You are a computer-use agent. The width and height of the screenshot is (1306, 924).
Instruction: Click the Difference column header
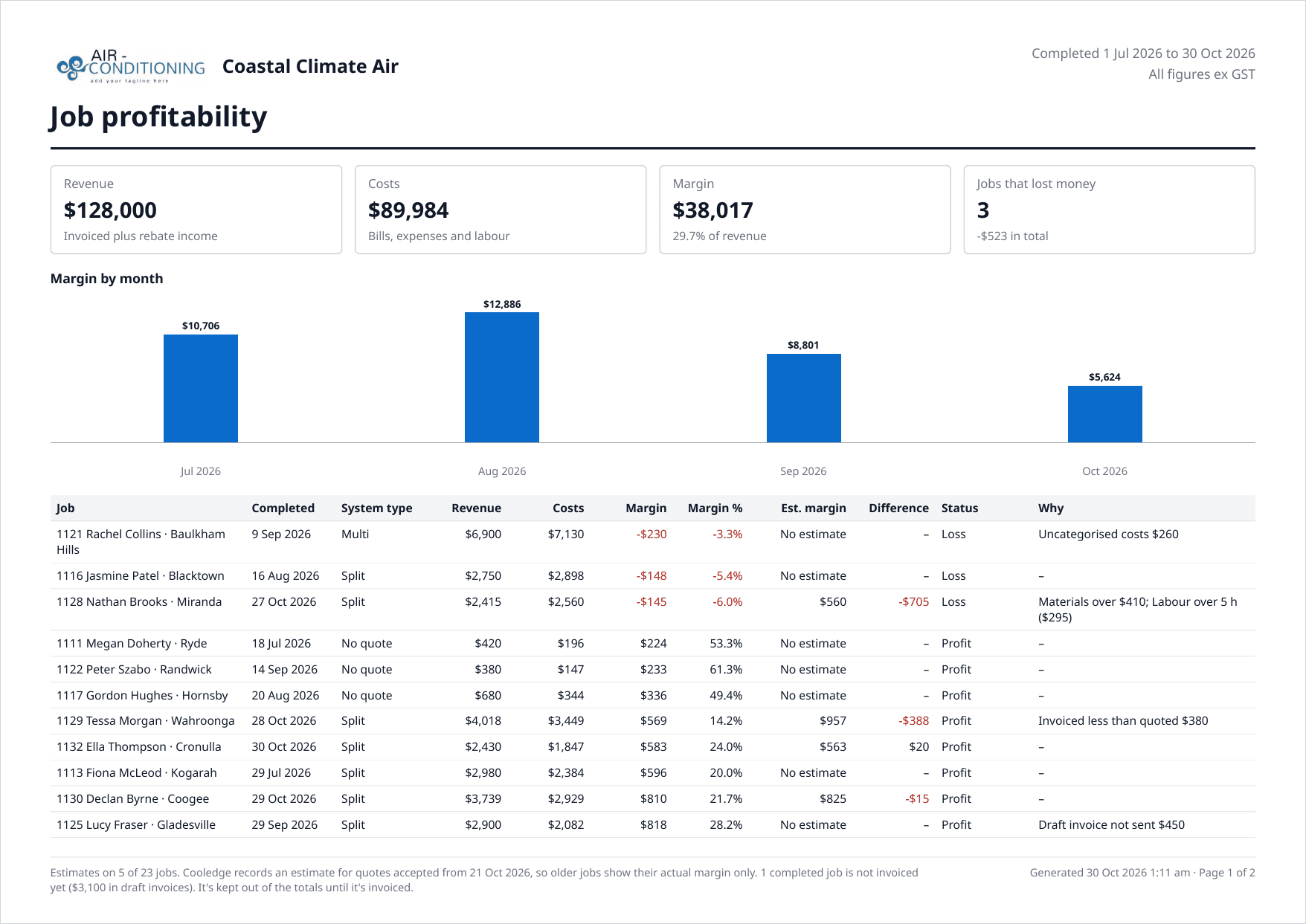click(x=898, y=508)
